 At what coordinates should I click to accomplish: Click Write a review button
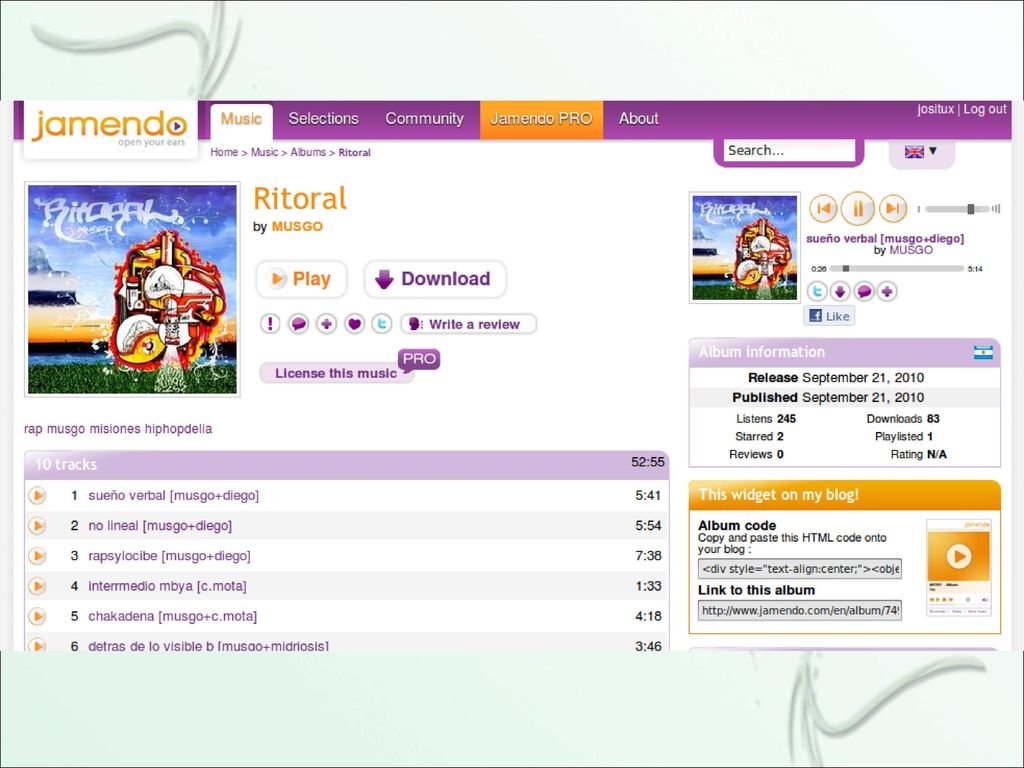[x=468, y=324]
